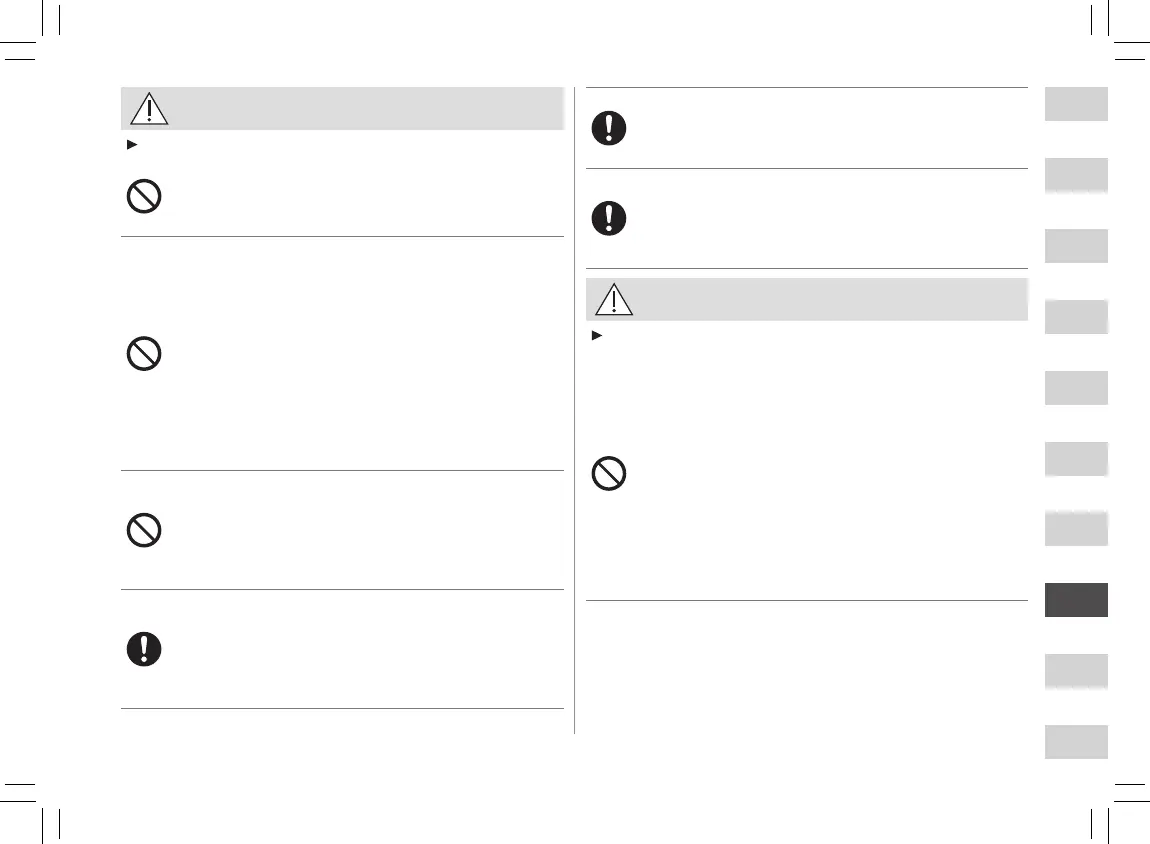Select the side tab just above the dark tab

coord(1076,529)
